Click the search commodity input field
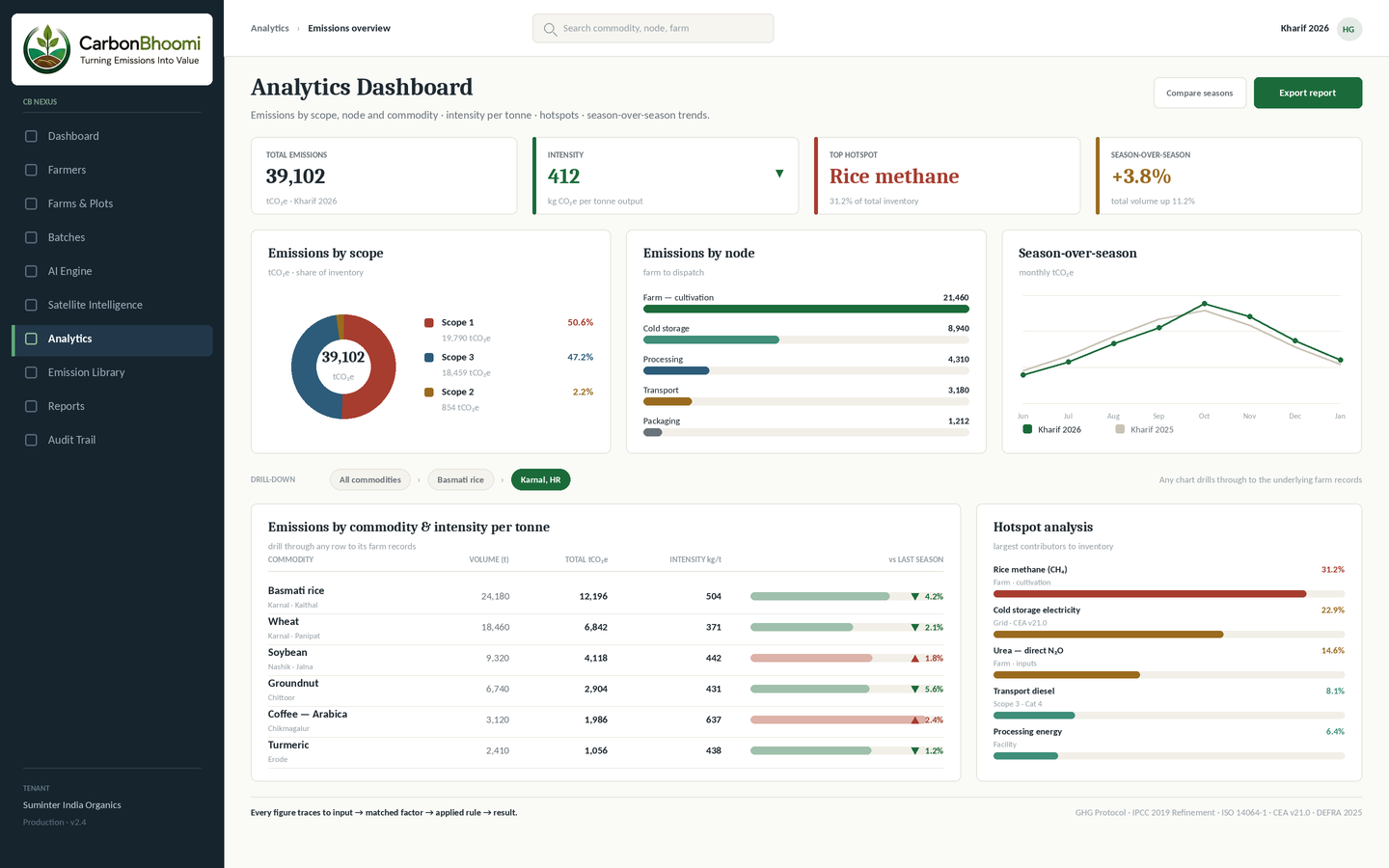 pyautogui.click(x=653, y=28)
